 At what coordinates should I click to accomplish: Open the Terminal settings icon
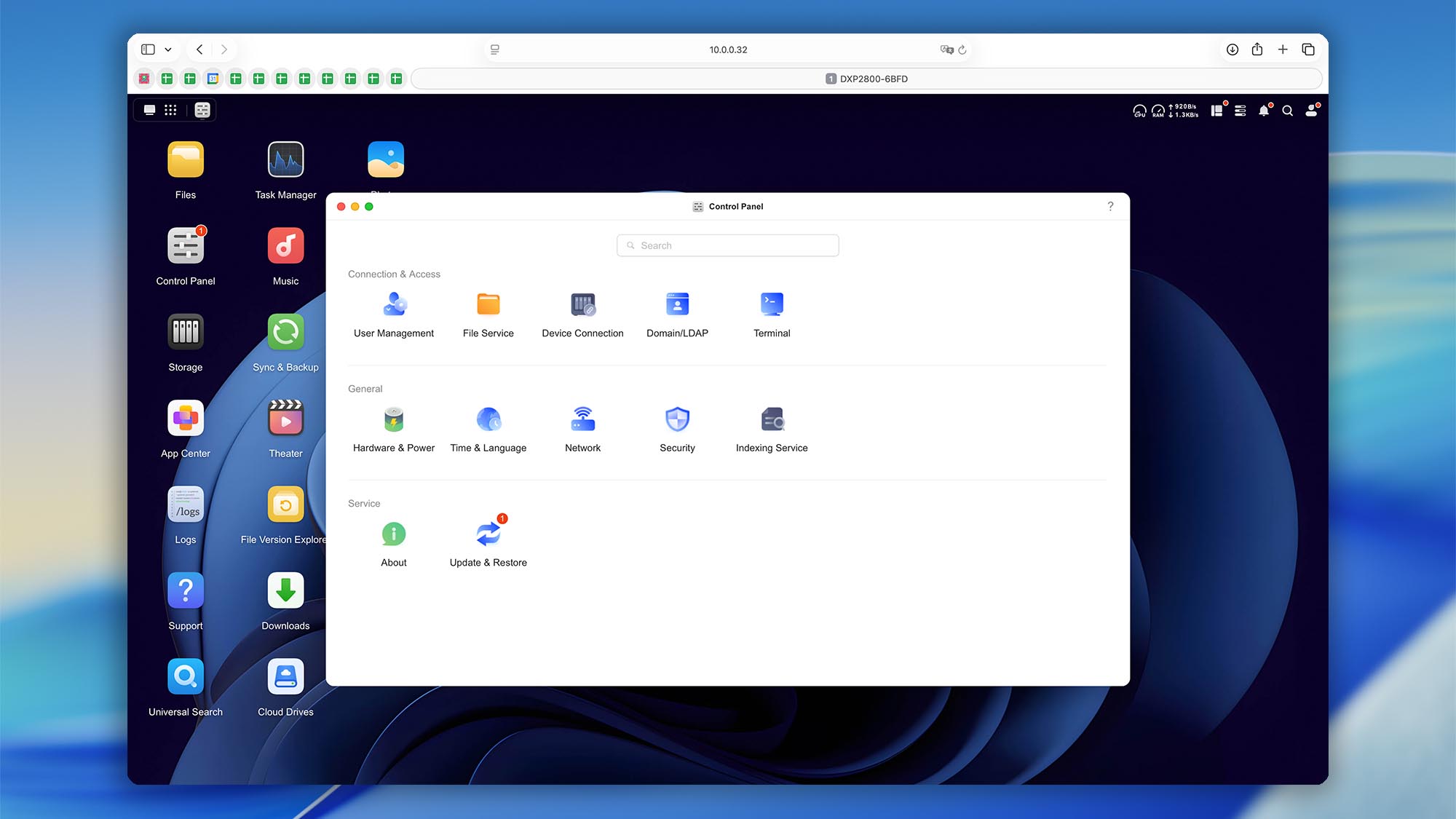pos(772,304)
